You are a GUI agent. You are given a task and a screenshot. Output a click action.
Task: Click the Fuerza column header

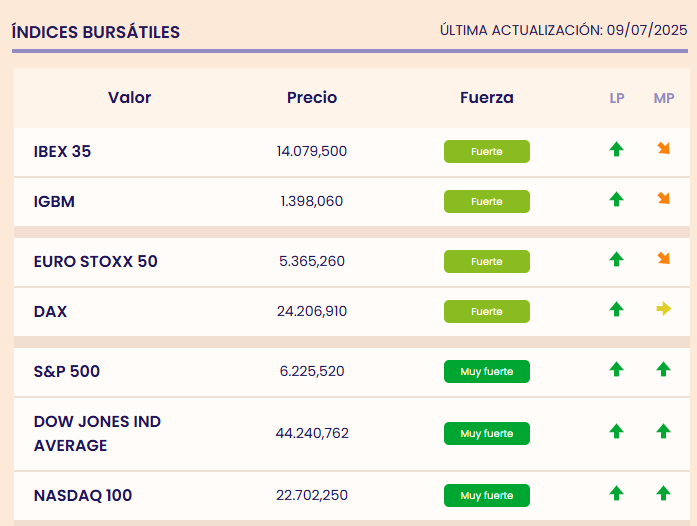pos(487,98)
